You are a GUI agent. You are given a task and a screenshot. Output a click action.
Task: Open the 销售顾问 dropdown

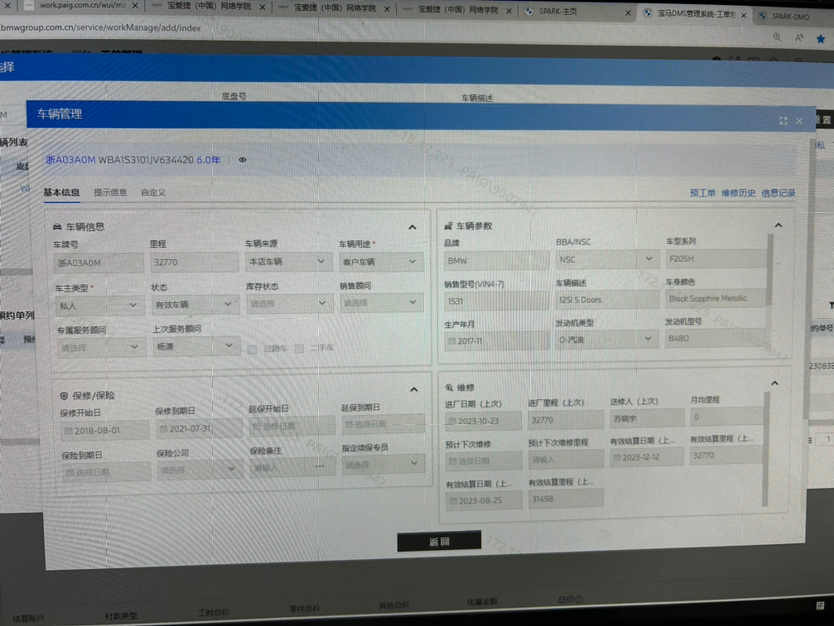point(381,303)
